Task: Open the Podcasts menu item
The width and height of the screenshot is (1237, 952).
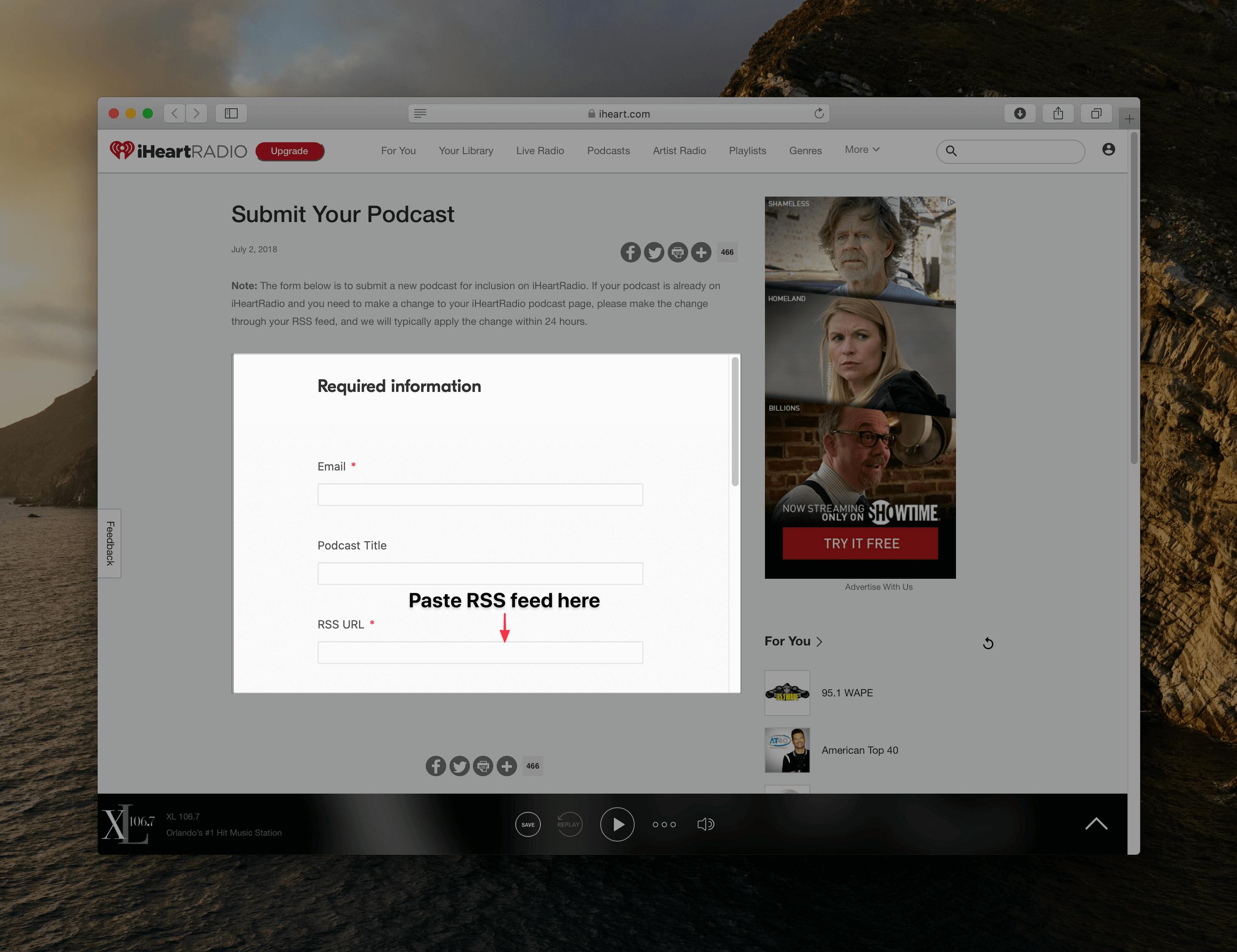Action: pyautogui.click(x=608, y=151)
